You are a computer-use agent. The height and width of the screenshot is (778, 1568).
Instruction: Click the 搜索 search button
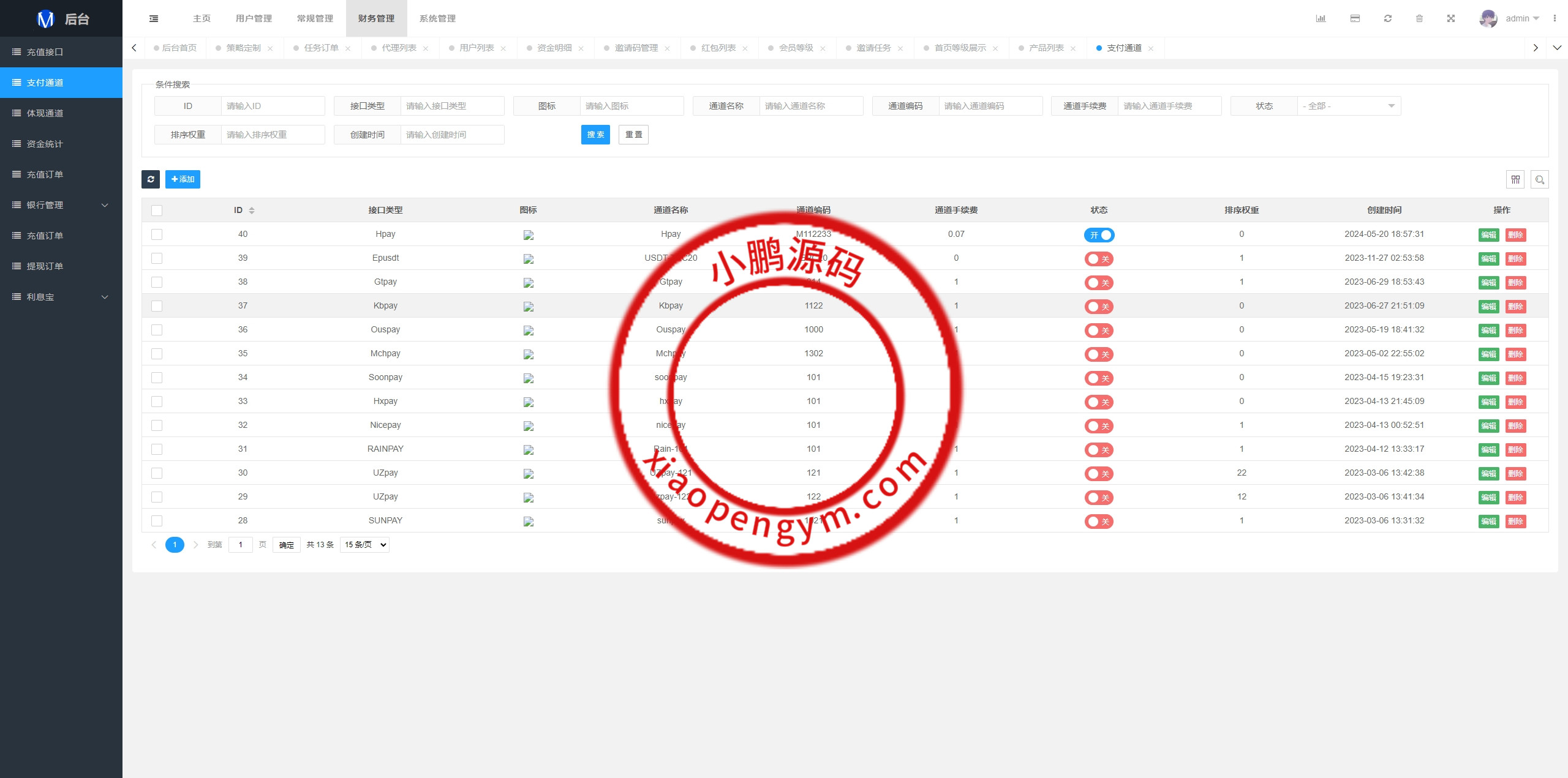coord(595,135)
